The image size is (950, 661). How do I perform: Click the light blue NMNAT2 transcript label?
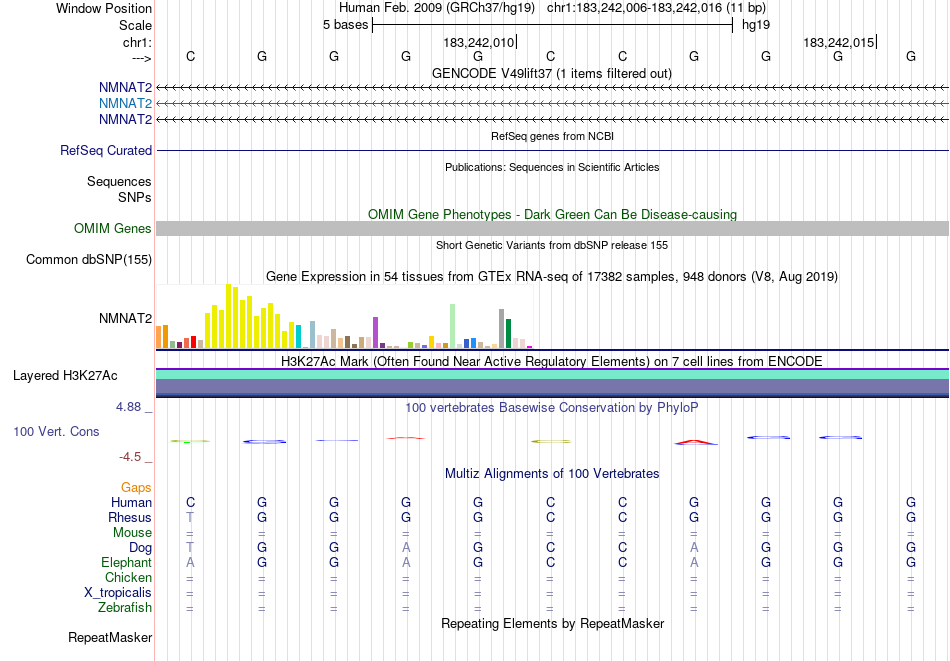[125, 104]
